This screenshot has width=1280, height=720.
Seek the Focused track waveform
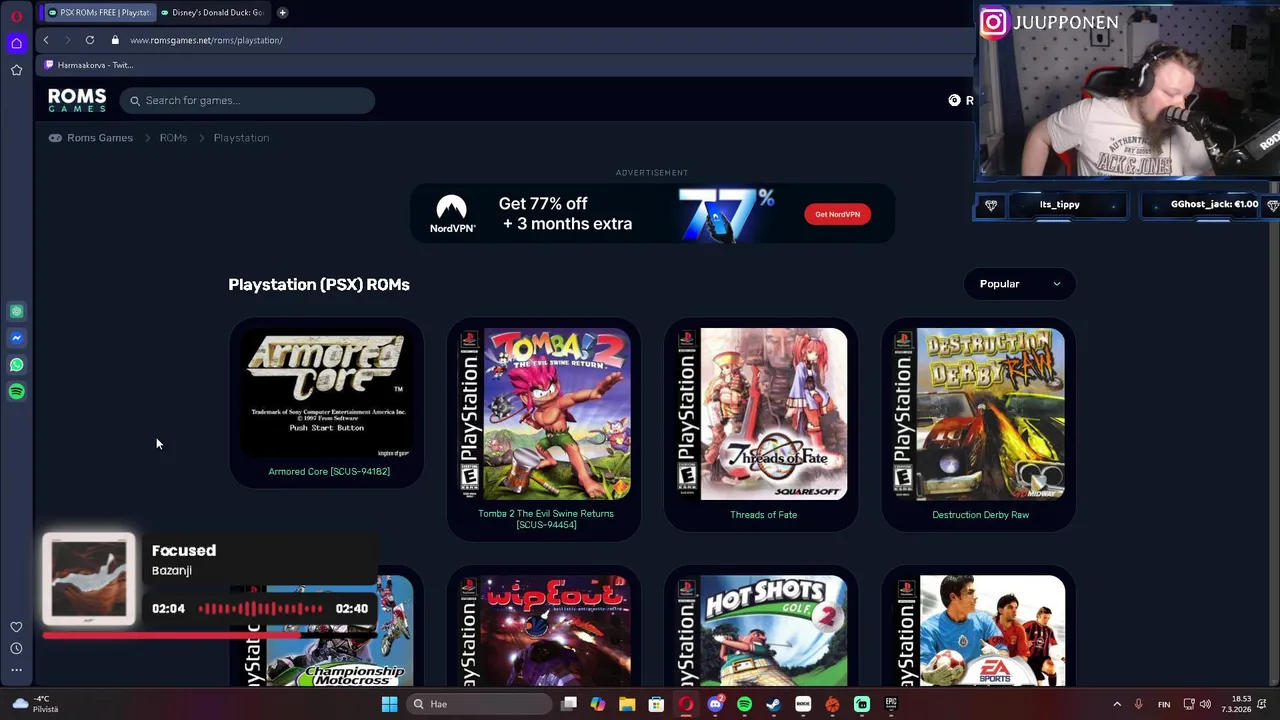[261, 608]
